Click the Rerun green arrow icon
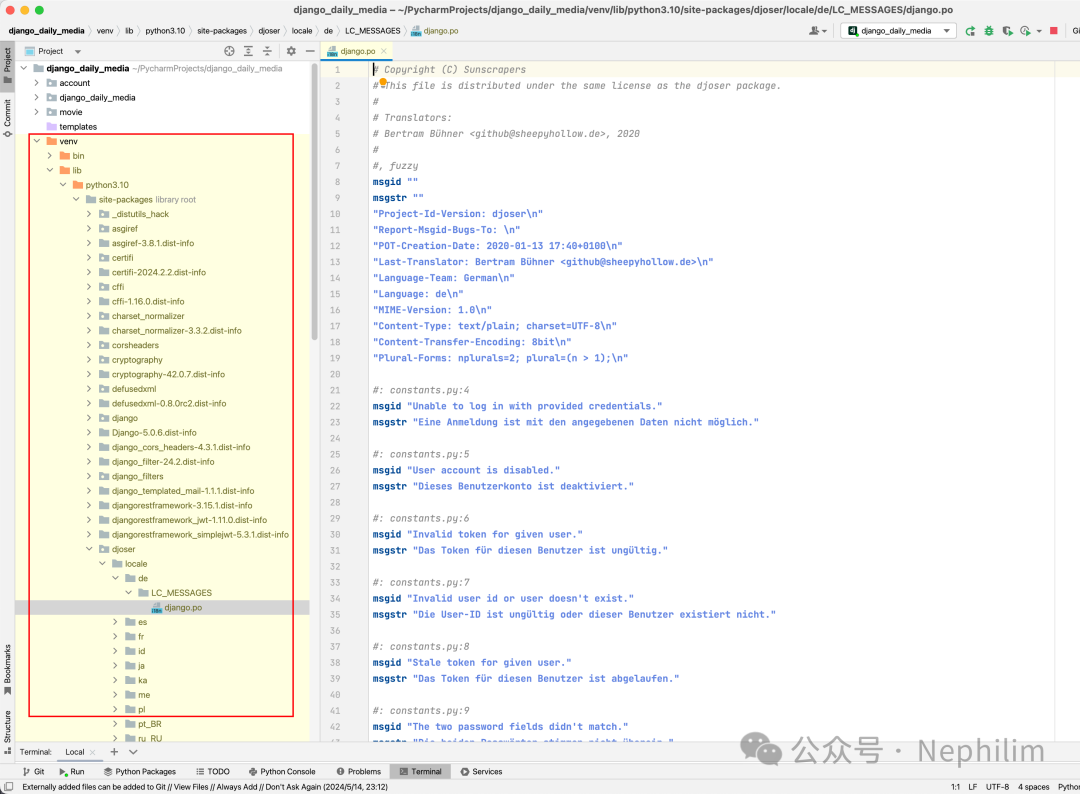The height and width of the screenshot is (794, 1080). (970, 31)
